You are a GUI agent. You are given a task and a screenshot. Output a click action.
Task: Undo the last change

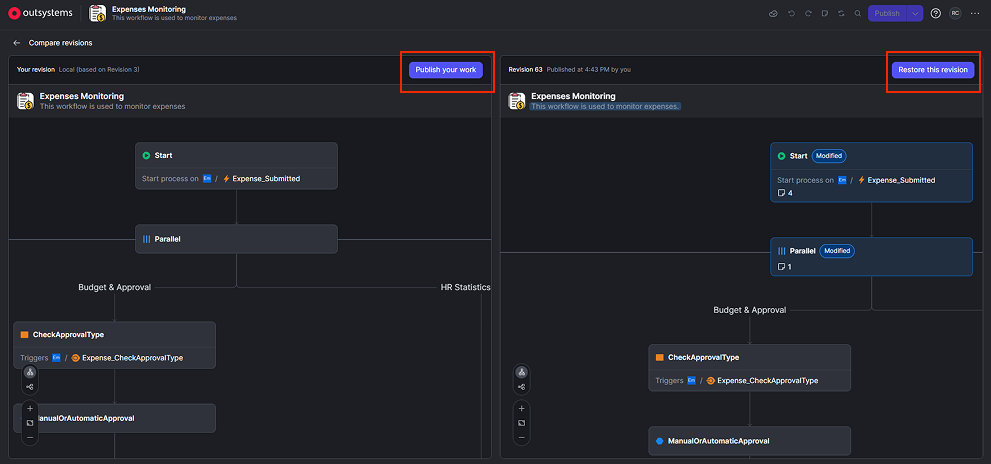[791, 13]
